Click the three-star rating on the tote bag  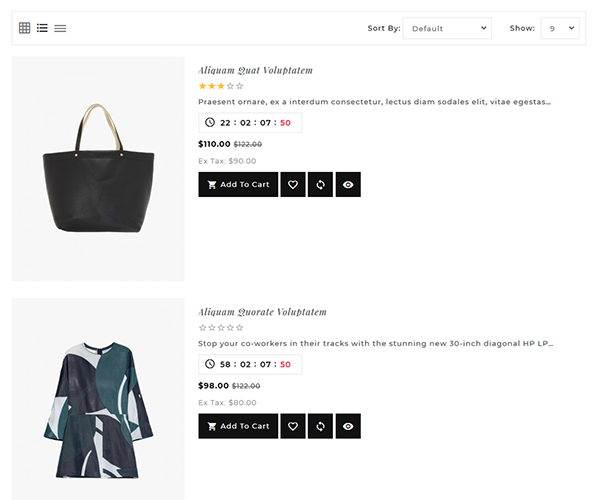(x=221, y=86)
